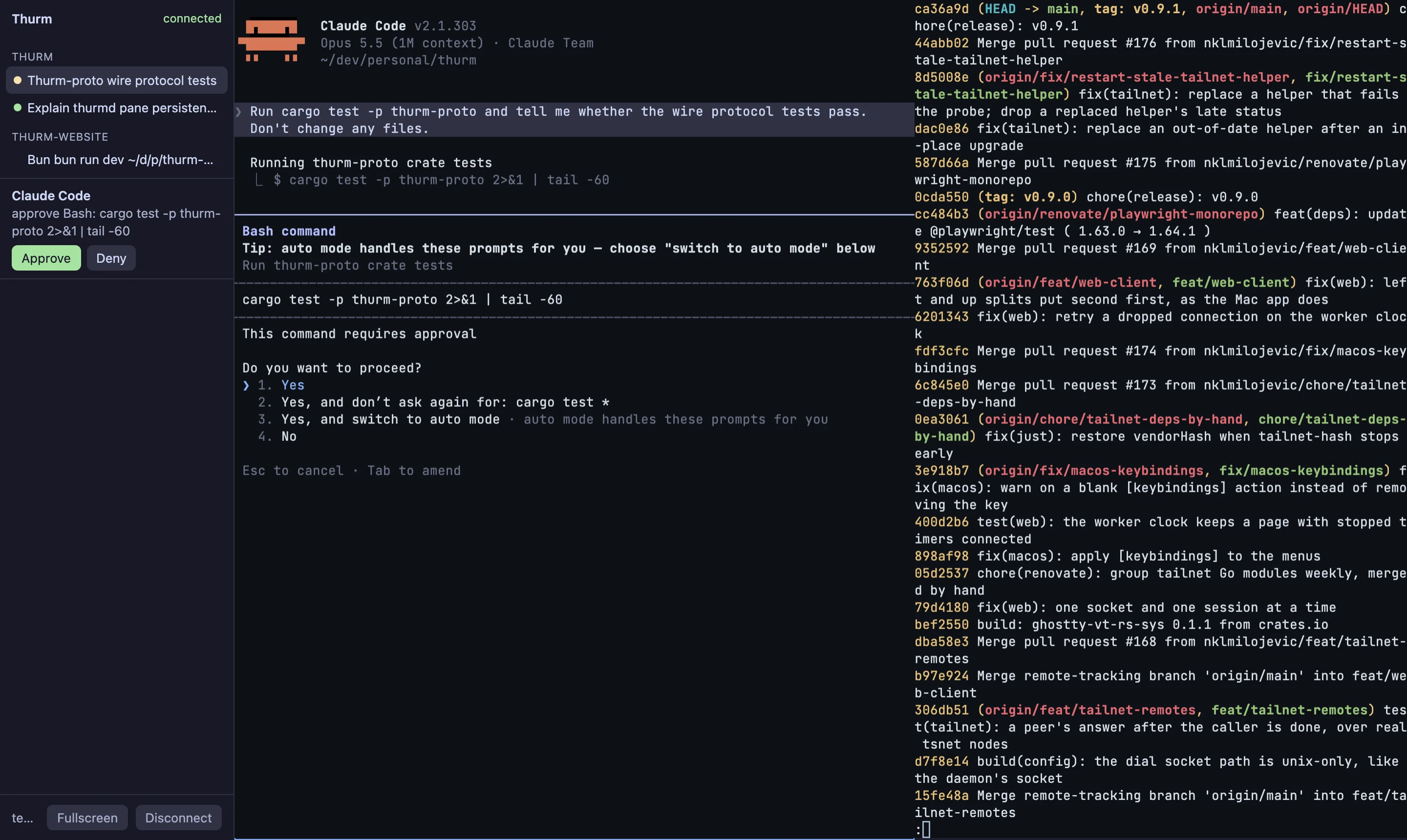Click commit hash bef2550 ghostty build line
1407x840 pixels.
[941, 624]
